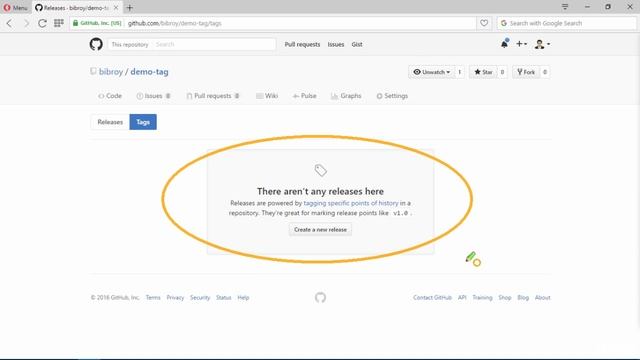
Task: Open the Pulse tab
Action: 304,96
